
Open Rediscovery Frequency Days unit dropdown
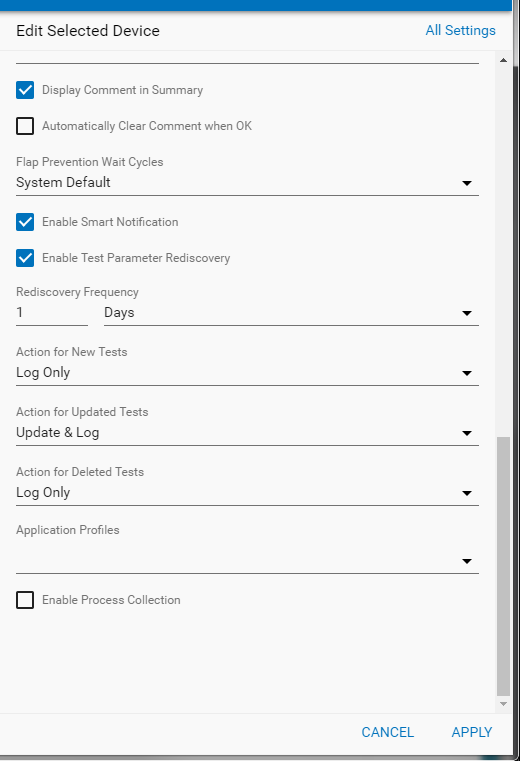[291, 313]
